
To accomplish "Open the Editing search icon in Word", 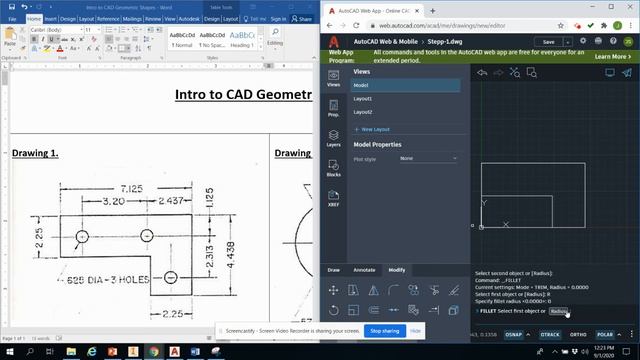I will click(x=275, y=32).
